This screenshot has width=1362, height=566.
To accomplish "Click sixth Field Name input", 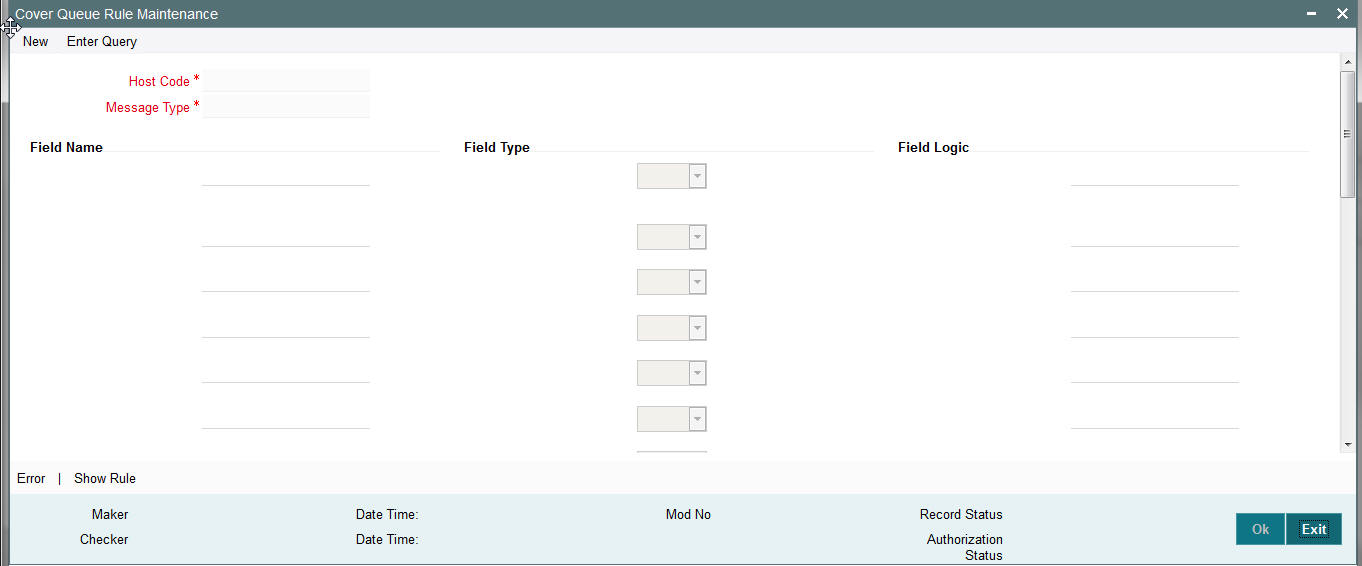I will pyautogui.click(x=285, y=418).
